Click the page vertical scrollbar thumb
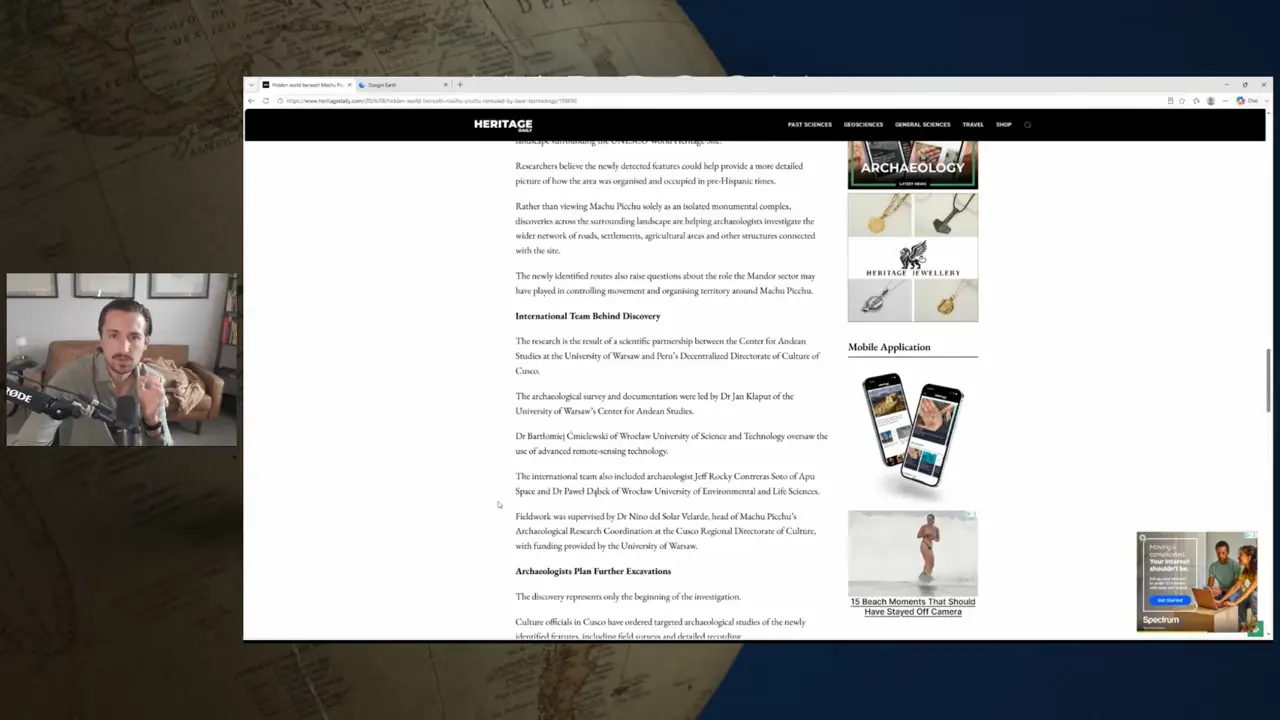 click(x=1268, y=380)
